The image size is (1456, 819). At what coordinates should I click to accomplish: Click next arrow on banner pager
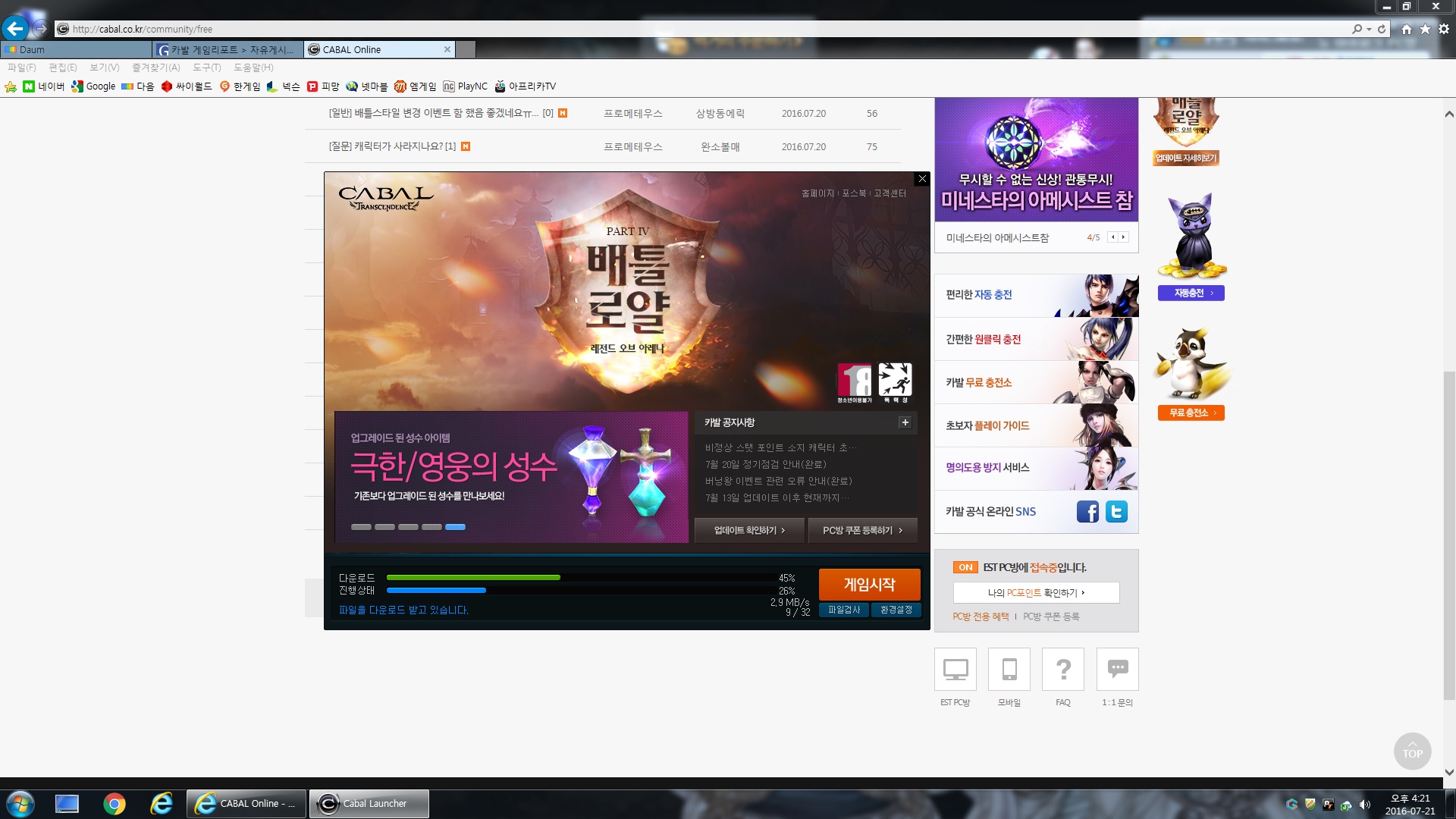click(x=1123, y=237)
